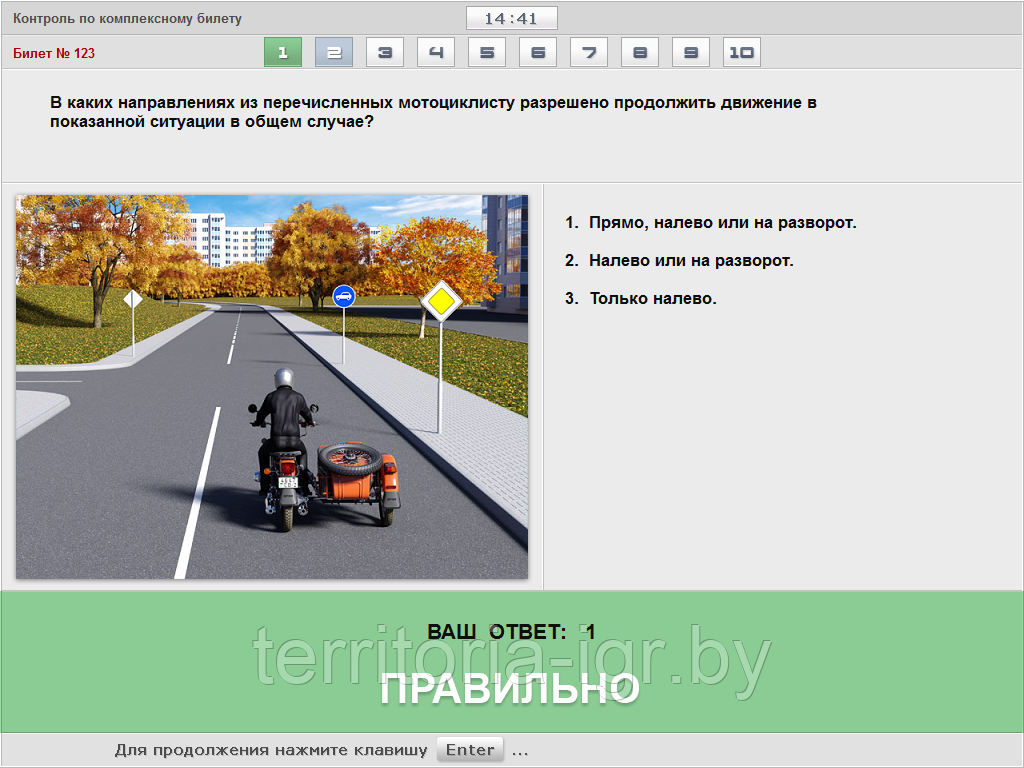Navigate to question 6
1024x768 pixels.
(x=538, y=51)
